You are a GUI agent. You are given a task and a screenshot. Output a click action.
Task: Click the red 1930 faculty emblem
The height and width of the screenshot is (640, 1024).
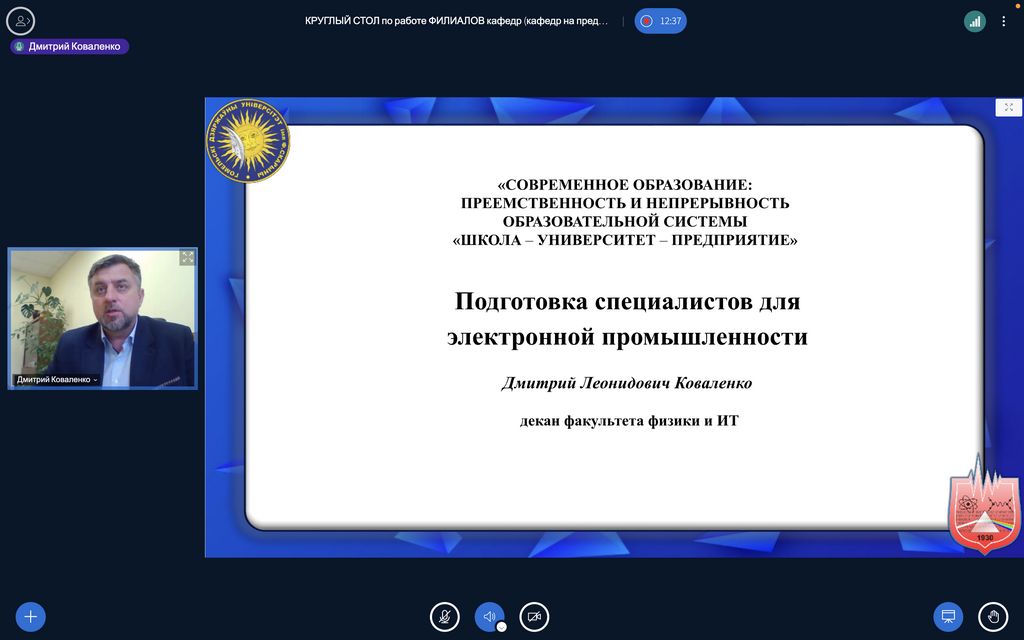coord(984,504)
